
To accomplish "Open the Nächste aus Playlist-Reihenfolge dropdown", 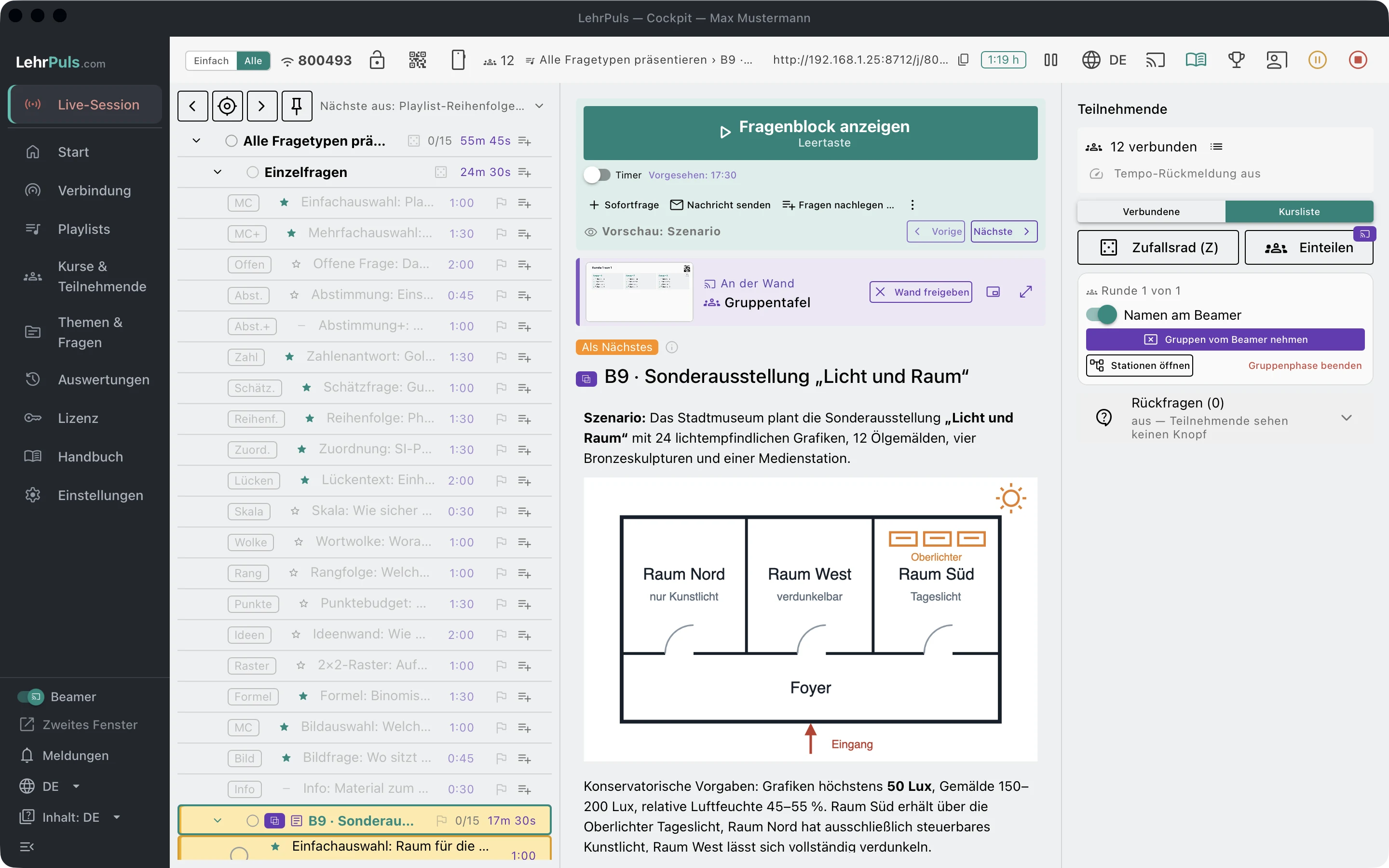I will (x=432, y=106).
